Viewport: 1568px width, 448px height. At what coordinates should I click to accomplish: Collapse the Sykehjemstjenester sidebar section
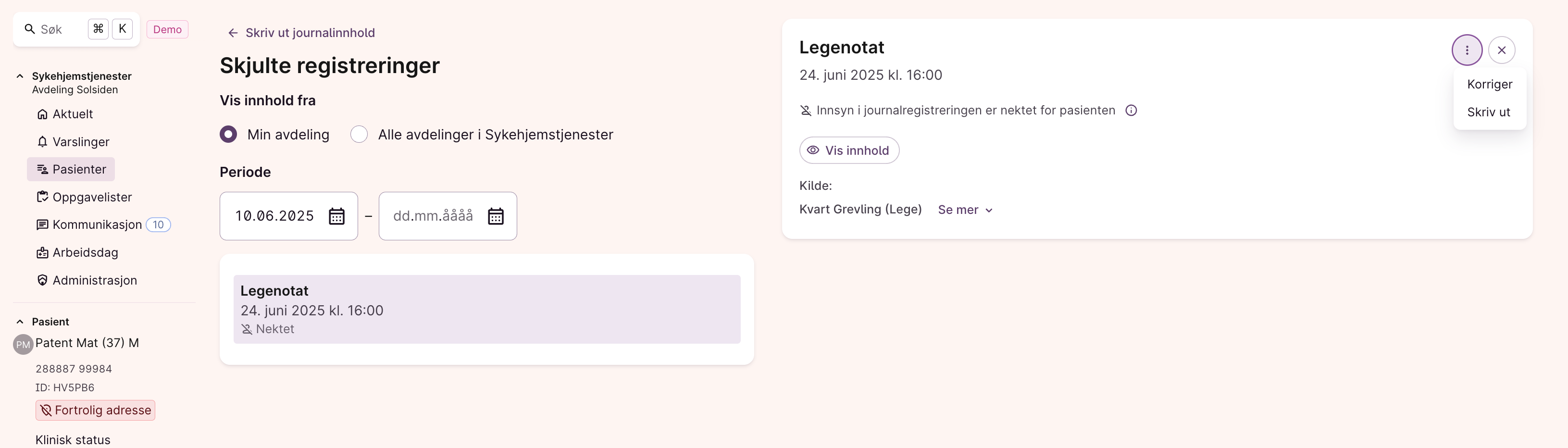(x=20, y=76)
